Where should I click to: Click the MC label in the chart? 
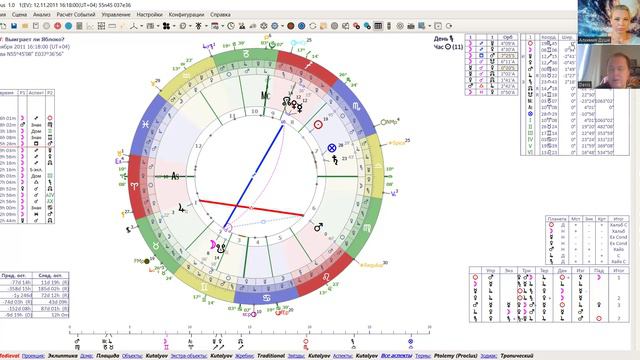(265, 96)
